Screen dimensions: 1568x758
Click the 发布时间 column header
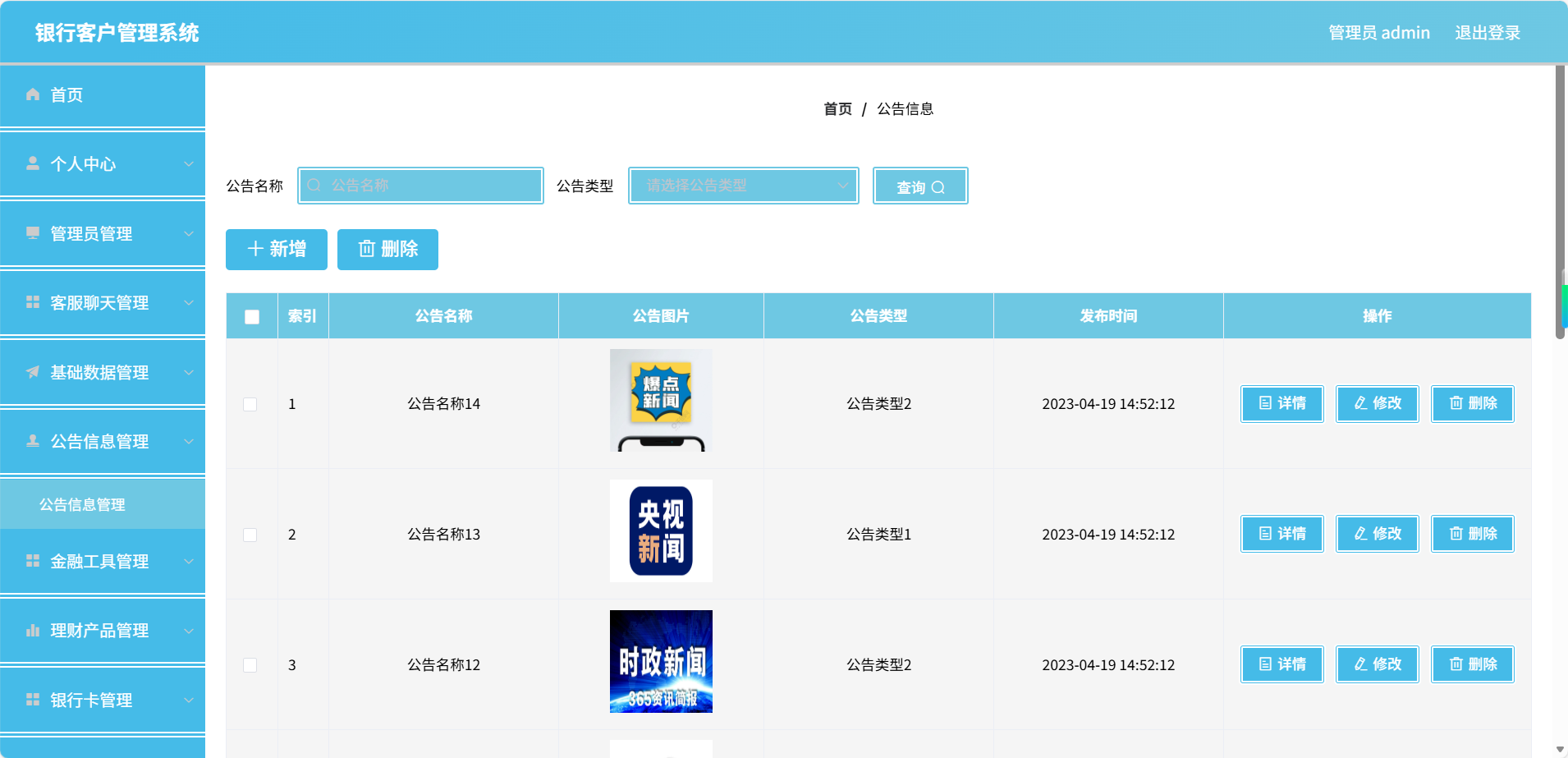click(x=1108, y=316)
